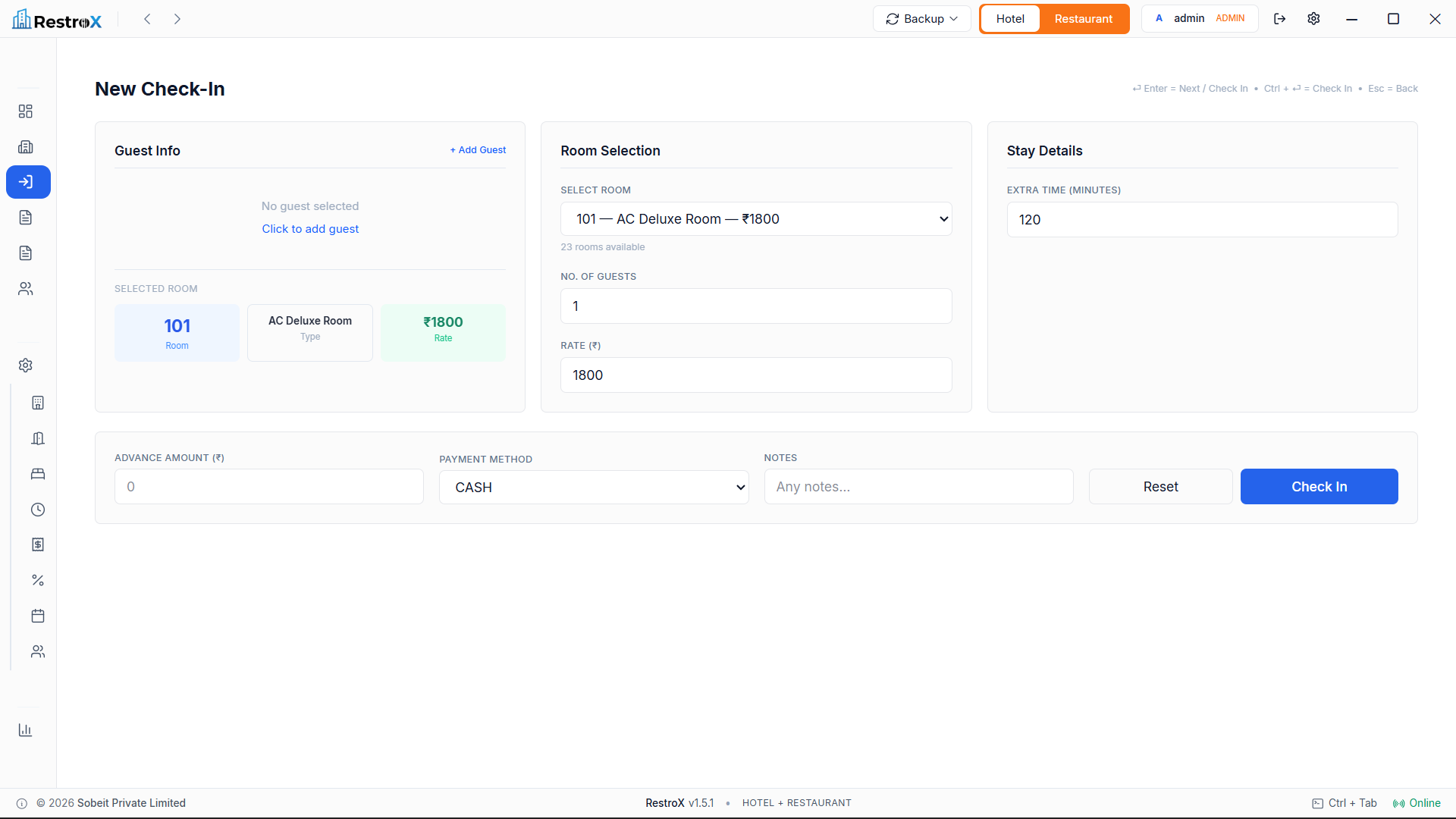Focus the No. of Guests field
The height and width of the screenshot is (819, 1456).
click(x=756, y=306)
